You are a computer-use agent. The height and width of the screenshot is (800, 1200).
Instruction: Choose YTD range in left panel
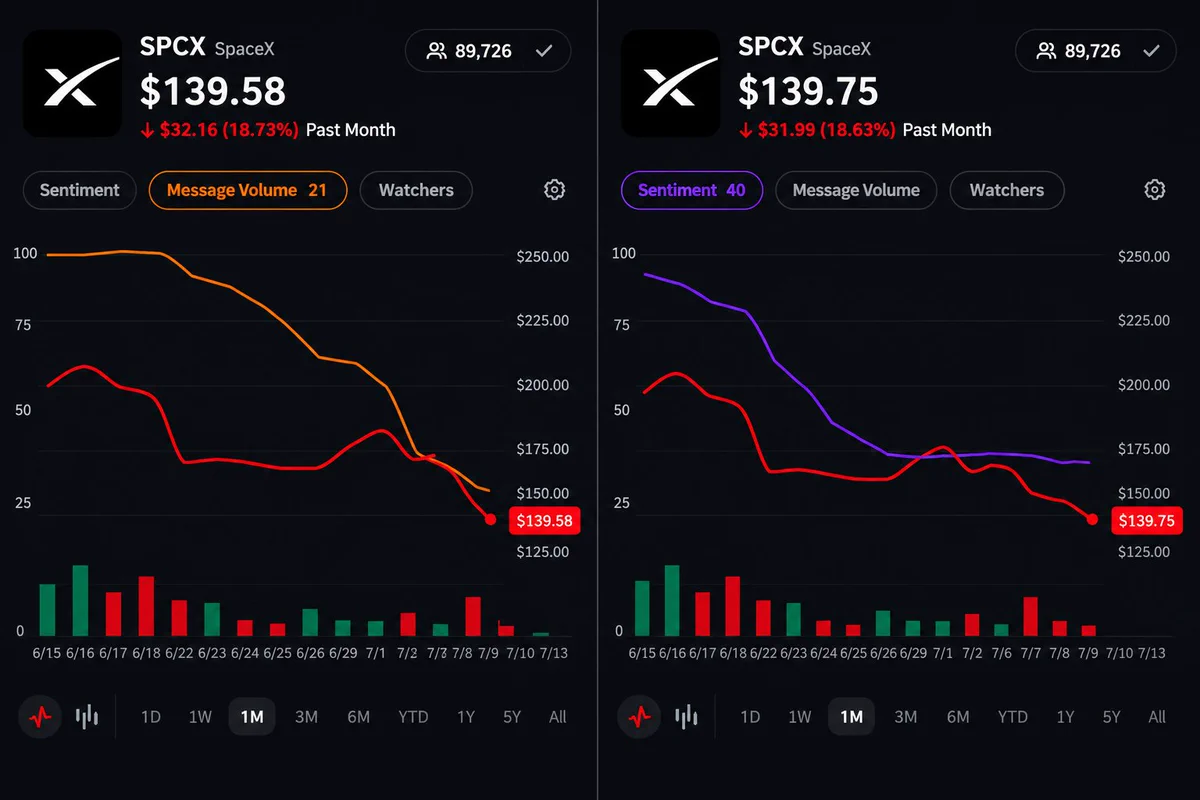tap(413, 716)
